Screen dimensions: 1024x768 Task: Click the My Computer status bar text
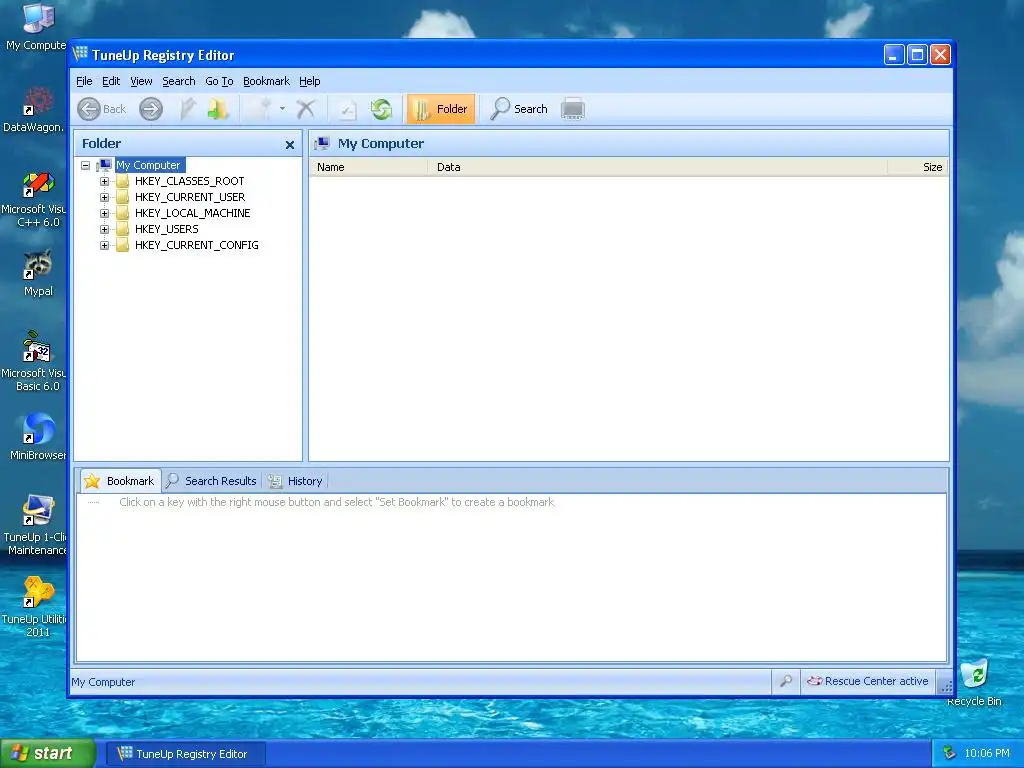point(103,682)
